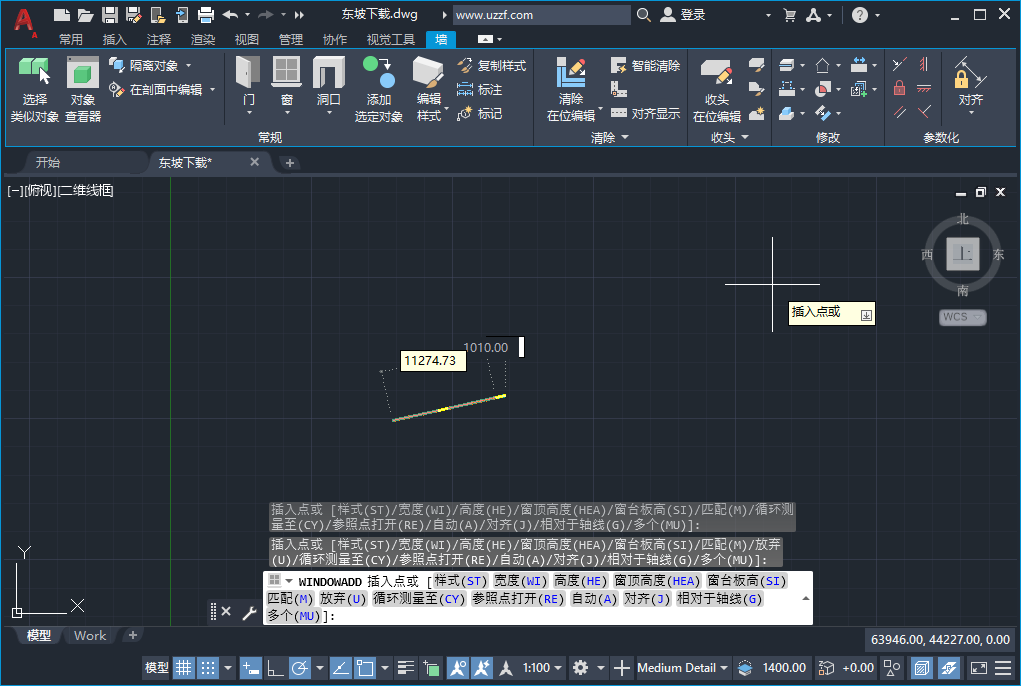Screen dimensions: 1021x686
Task: Toggle lineweight display in status bar
Action: [406, 668]
